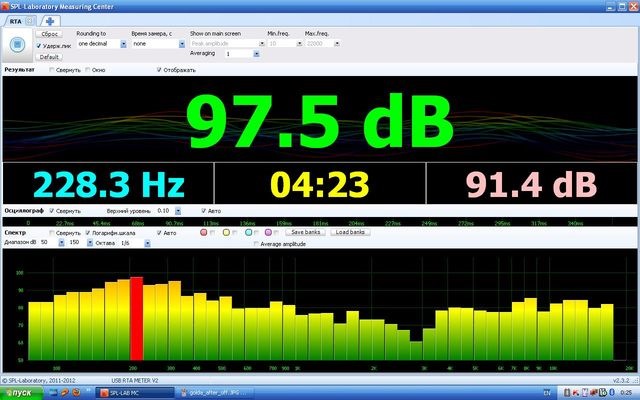Click the yellow bank color circle

(x=226, y=232)
